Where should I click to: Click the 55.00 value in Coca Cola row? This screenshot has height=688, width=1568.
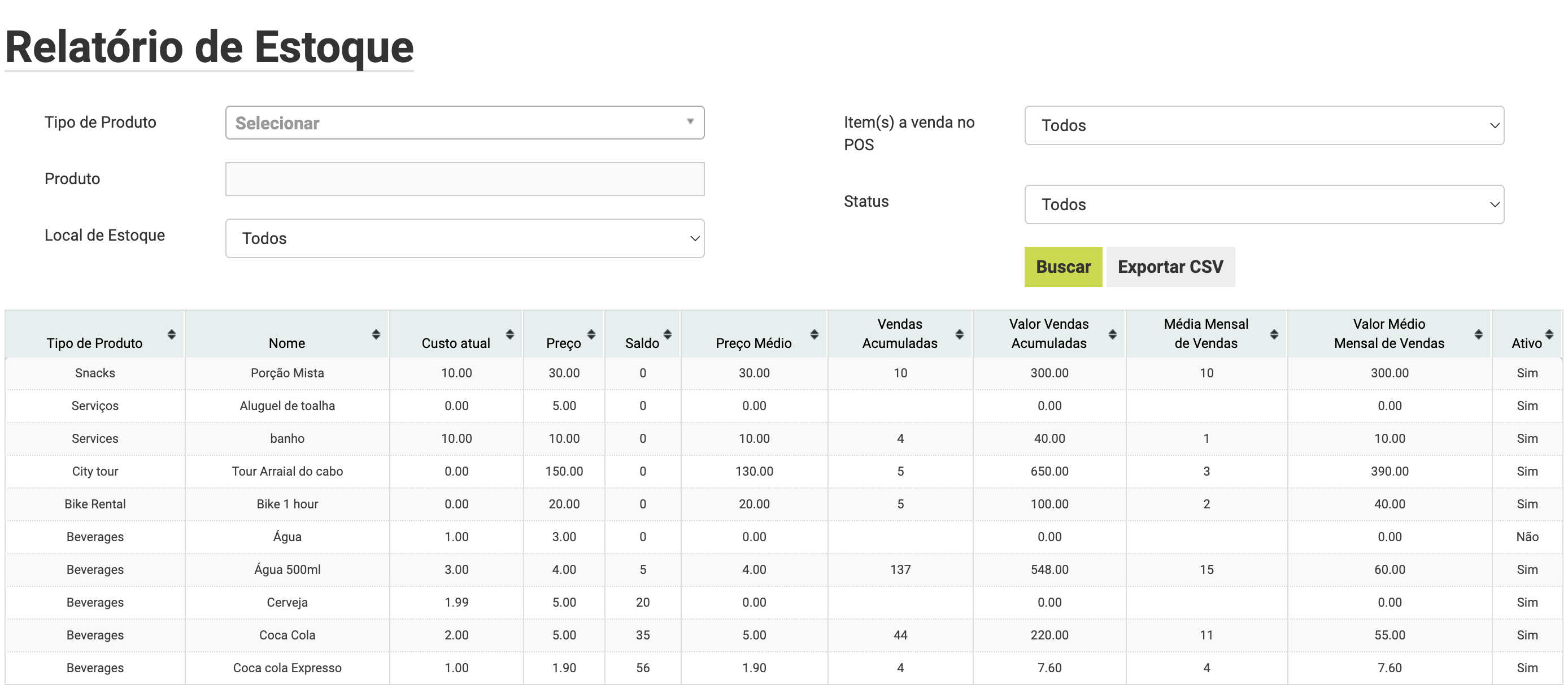coord(1390,635)
